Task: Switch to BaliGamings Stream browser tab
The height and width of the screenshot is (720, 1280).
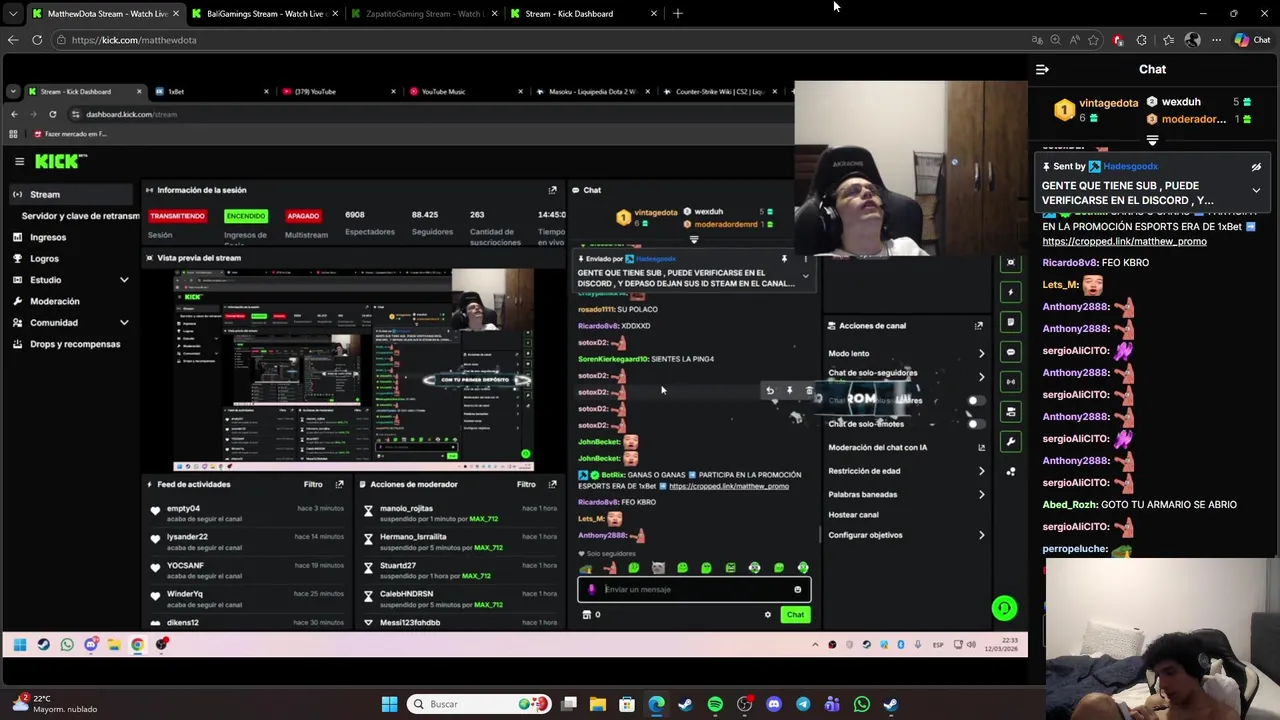Action: (x=265, y=14)
